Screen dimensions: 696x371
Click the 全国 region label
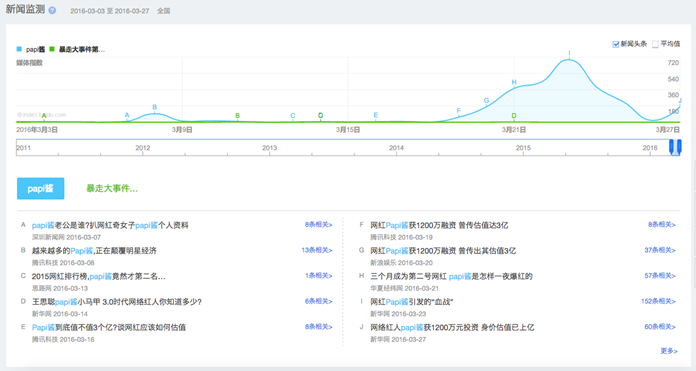coord(163,11)
